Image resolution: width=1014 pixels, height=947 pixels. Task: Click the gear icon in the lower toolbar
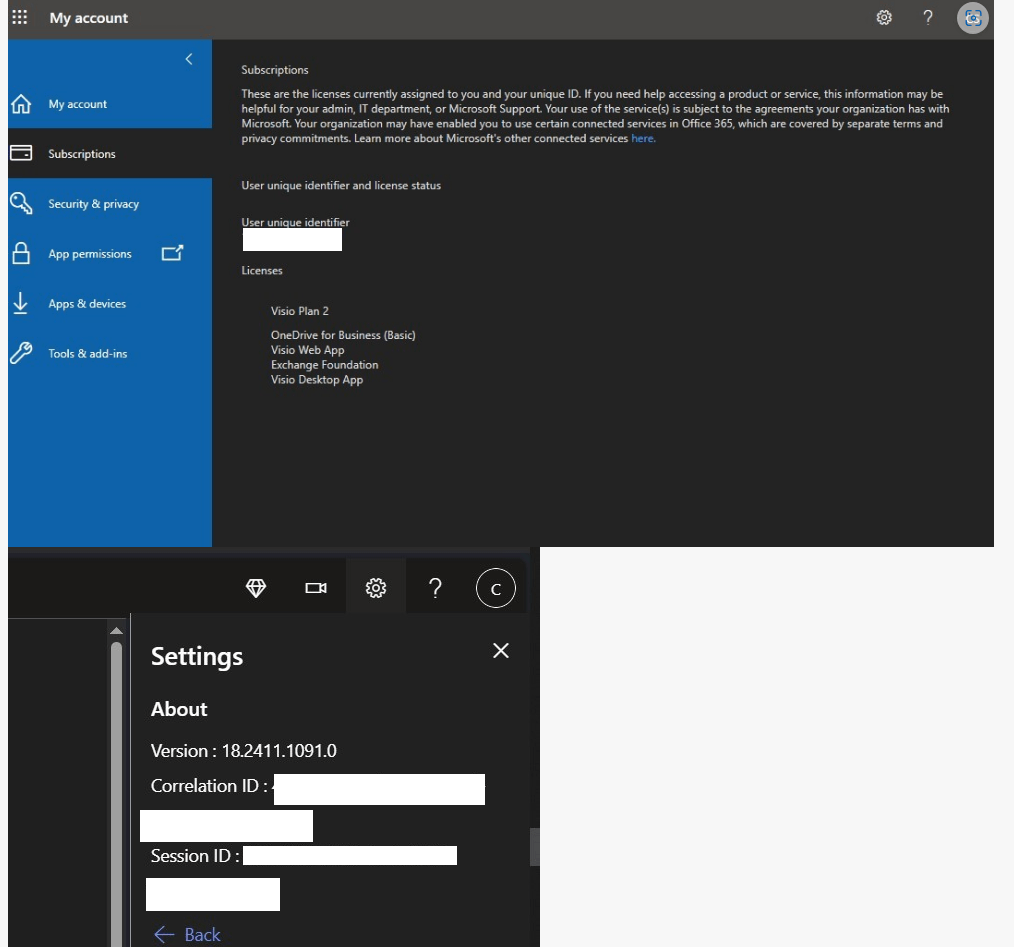[375, 587]
